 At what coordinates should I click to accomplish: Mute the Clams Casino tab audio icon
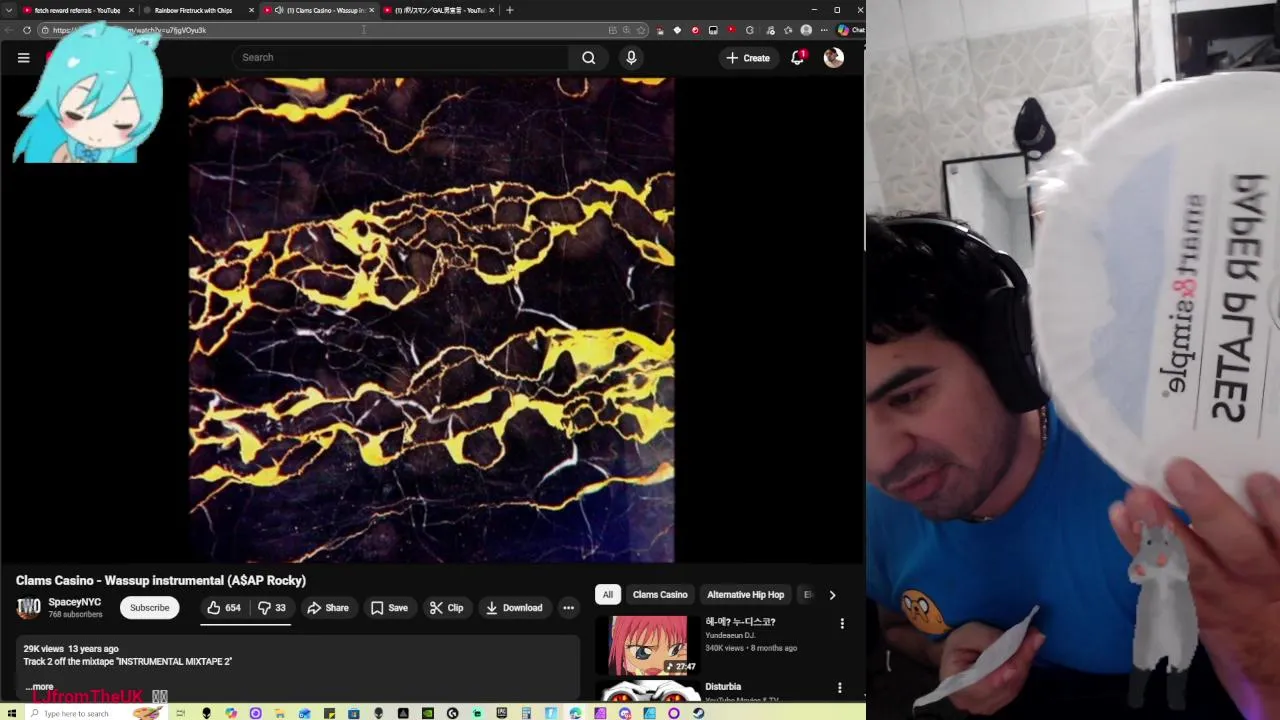click(x=279, y=10)
